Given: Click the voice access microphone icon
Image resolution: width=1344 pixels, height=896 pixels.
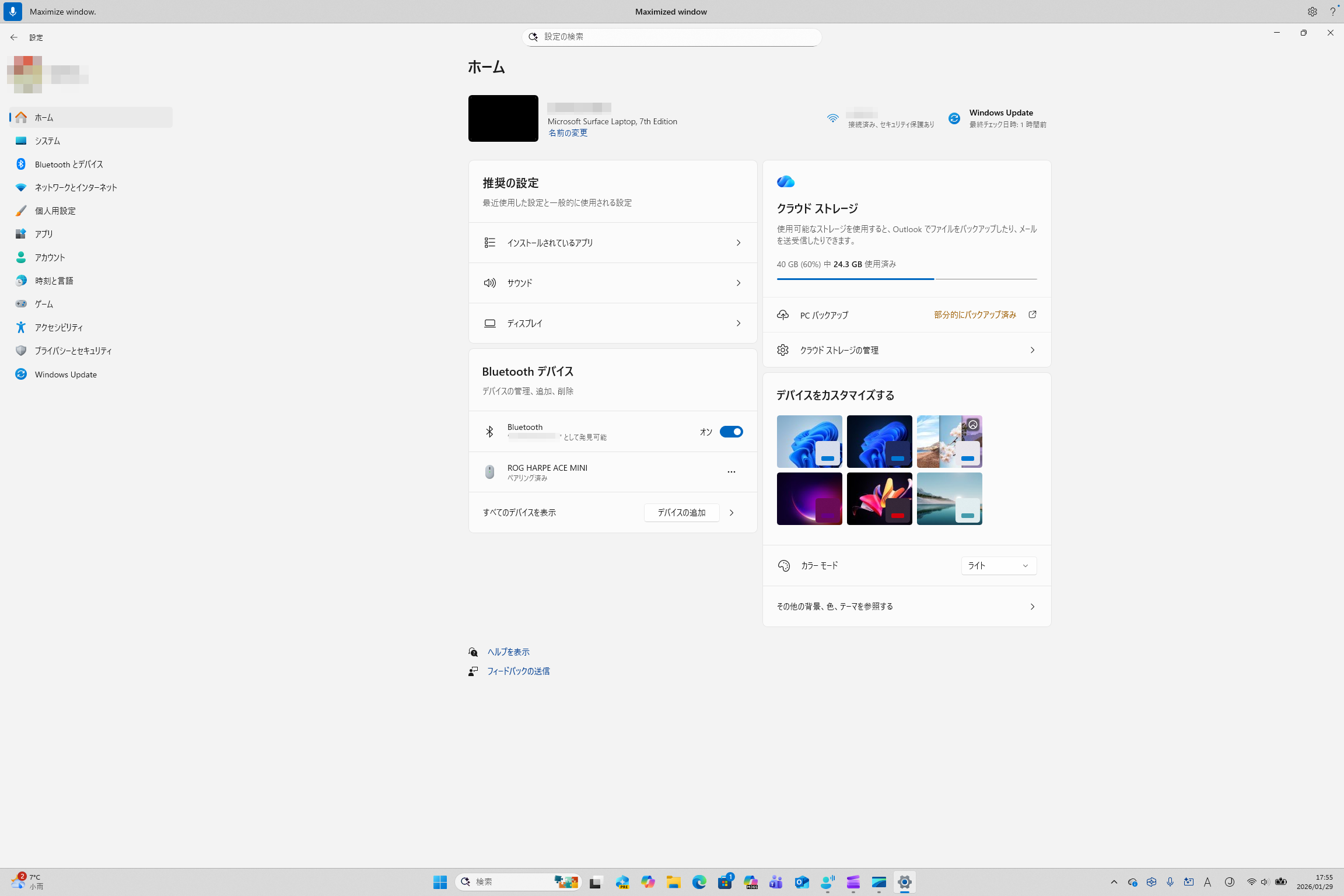Looking at the screenshot, I should pyautogui.click(x=13, y=12).
